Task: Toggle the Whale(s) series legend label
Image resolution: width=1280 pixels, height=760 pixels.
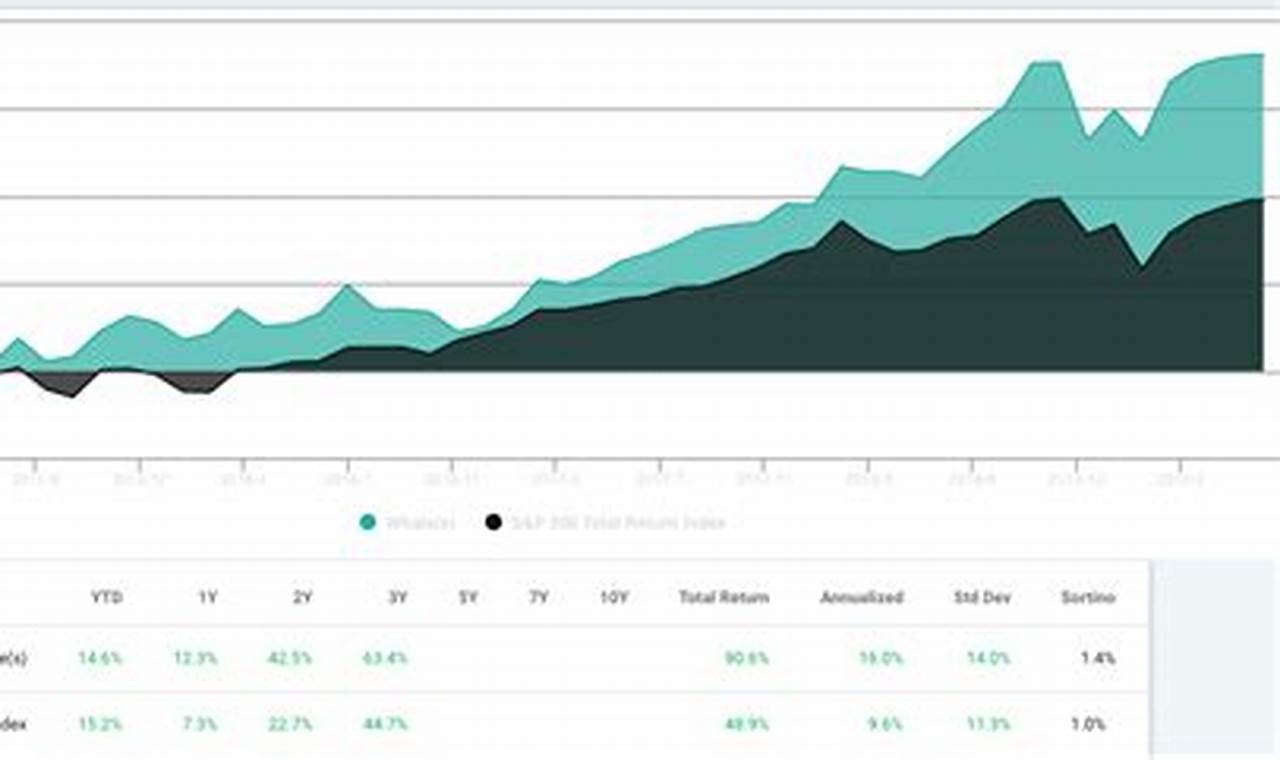Action: click(x=420, y=522)
